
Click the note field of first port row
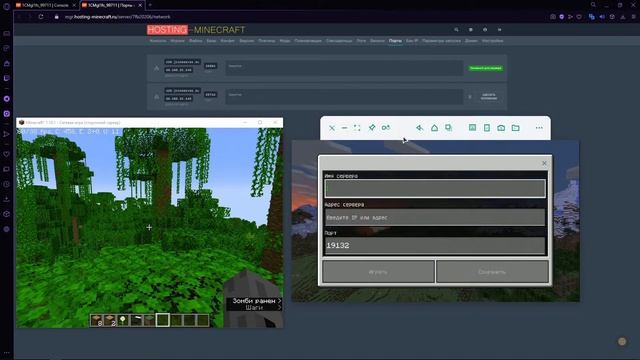[344, 68]
